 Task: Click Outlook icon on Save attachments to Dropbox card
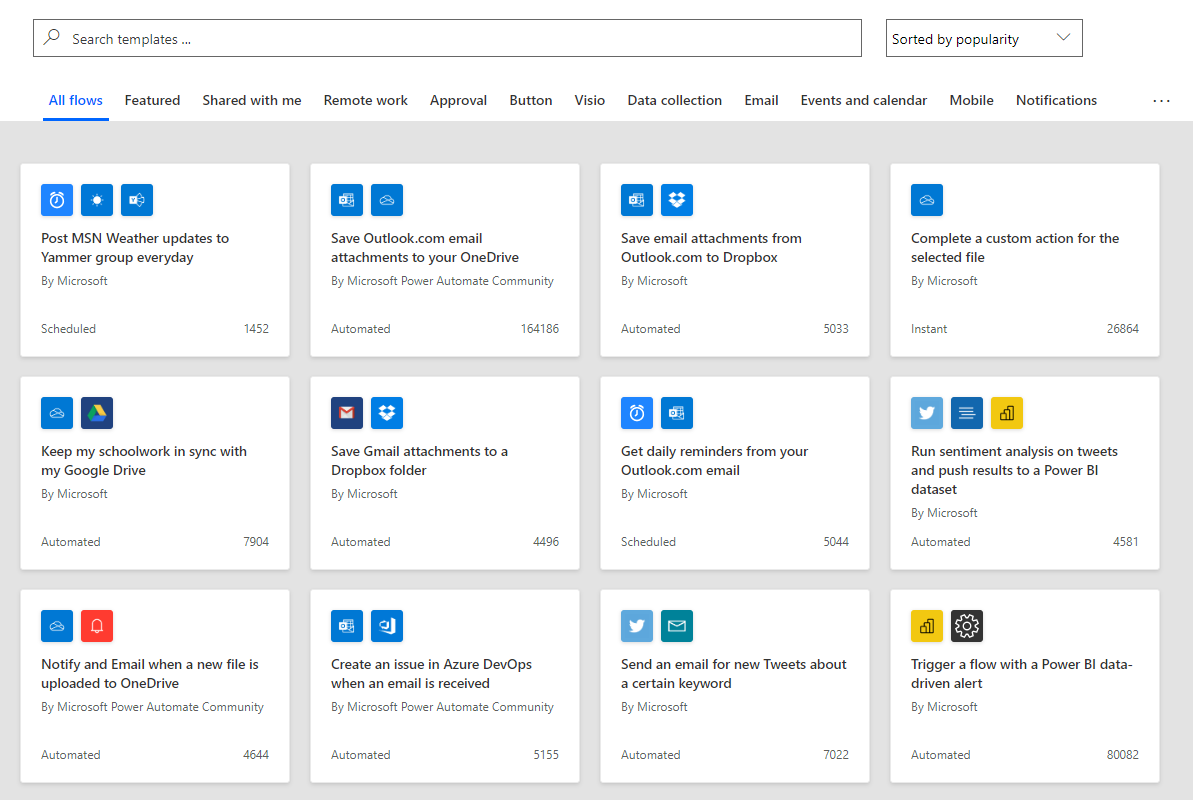pyautogui.click(x=637, y=200)
